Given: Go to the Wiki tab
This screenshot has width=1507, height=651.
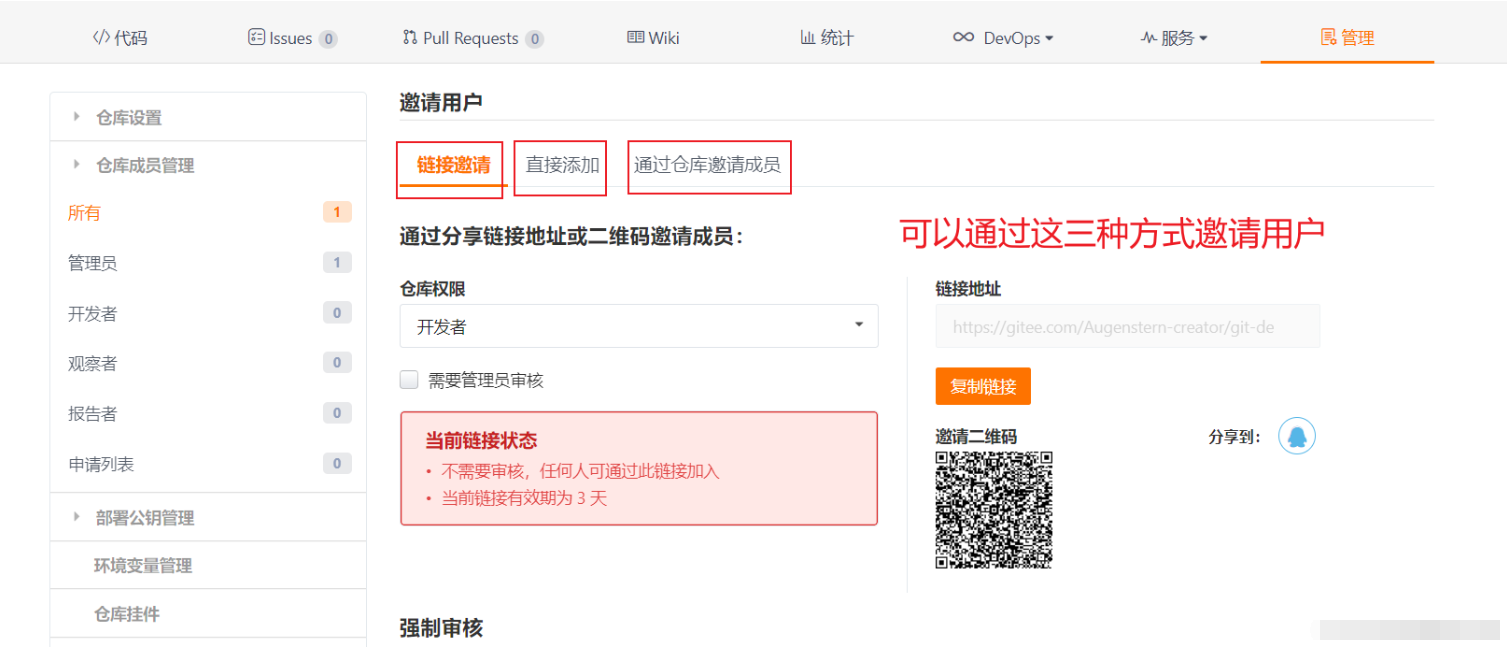Looking at the screenshot, I should tap(653, 38).
